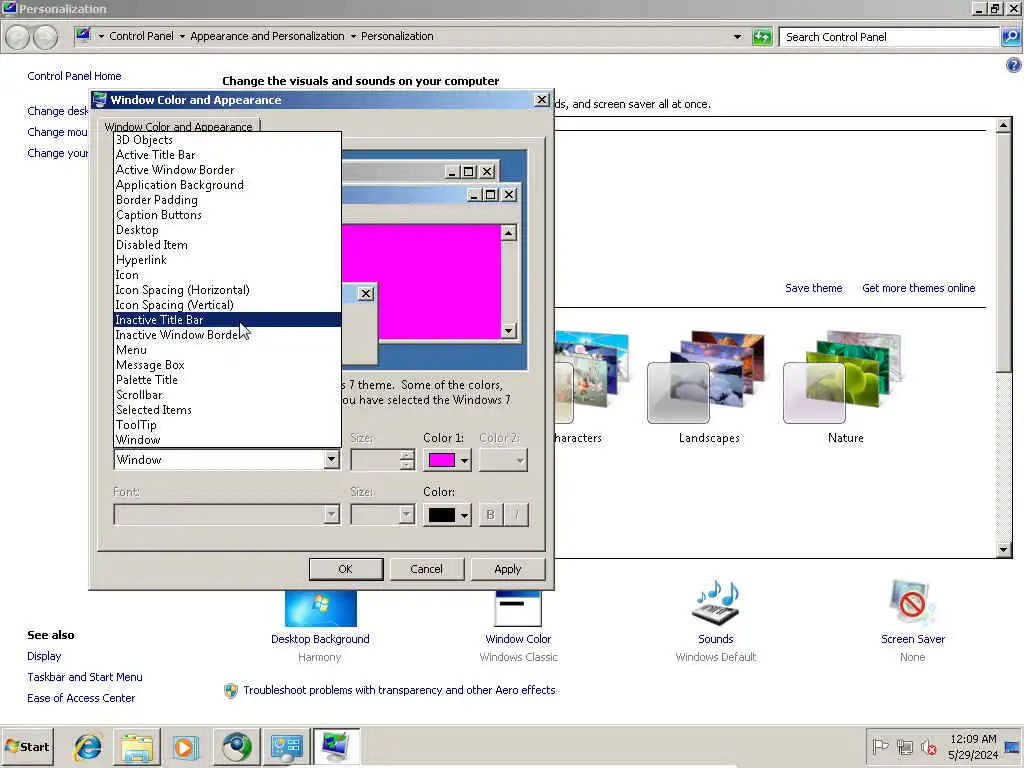Viewport: 1024px width, 768px height.
Task: Choose ToolTip from the item list
Action: (x=227, y=425)
